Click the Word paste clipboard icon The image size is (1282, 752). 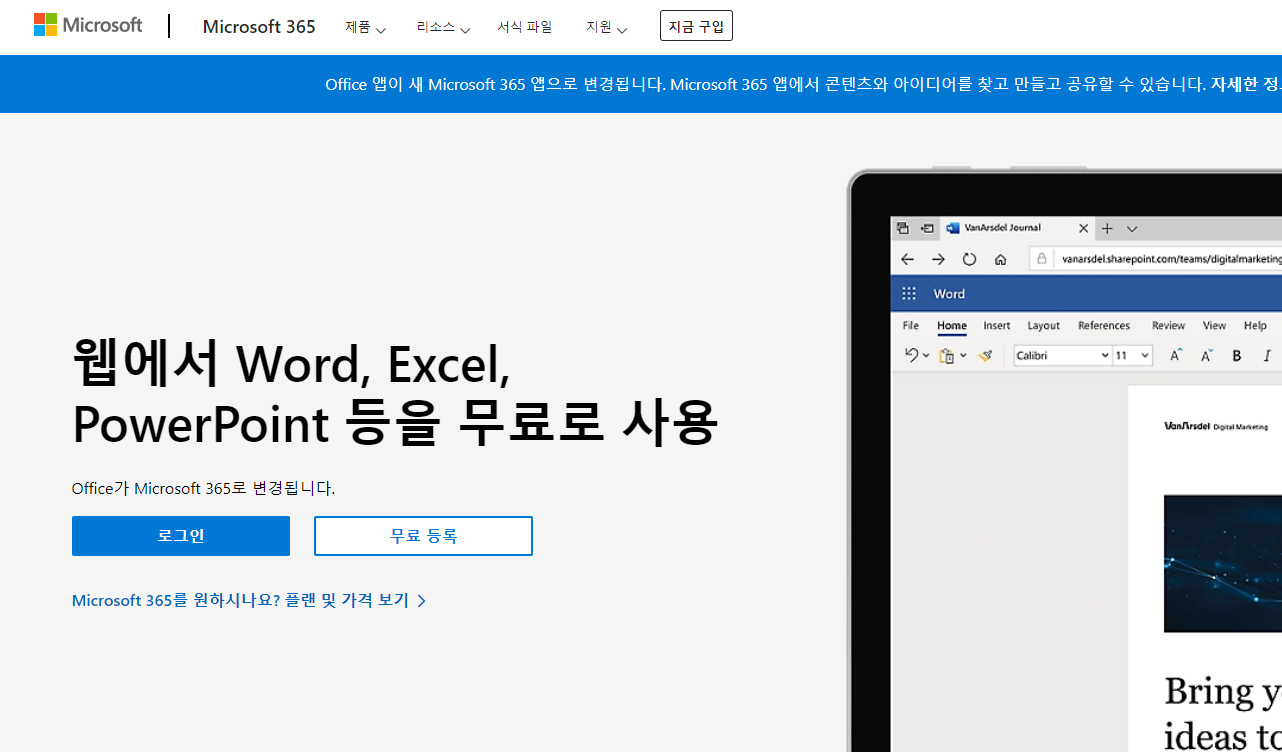[946, 355]
